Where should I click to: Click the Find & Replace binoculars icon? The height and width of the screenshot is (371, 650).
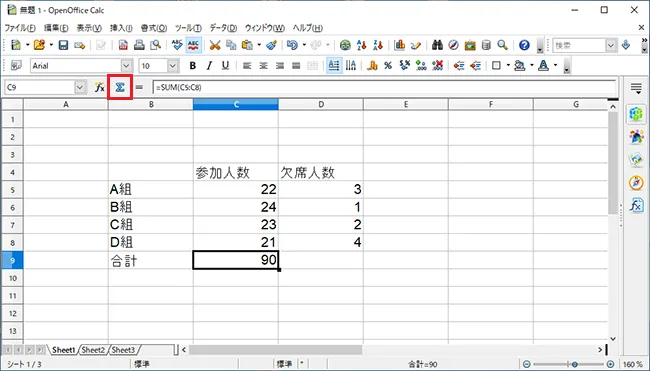[437, 45]
